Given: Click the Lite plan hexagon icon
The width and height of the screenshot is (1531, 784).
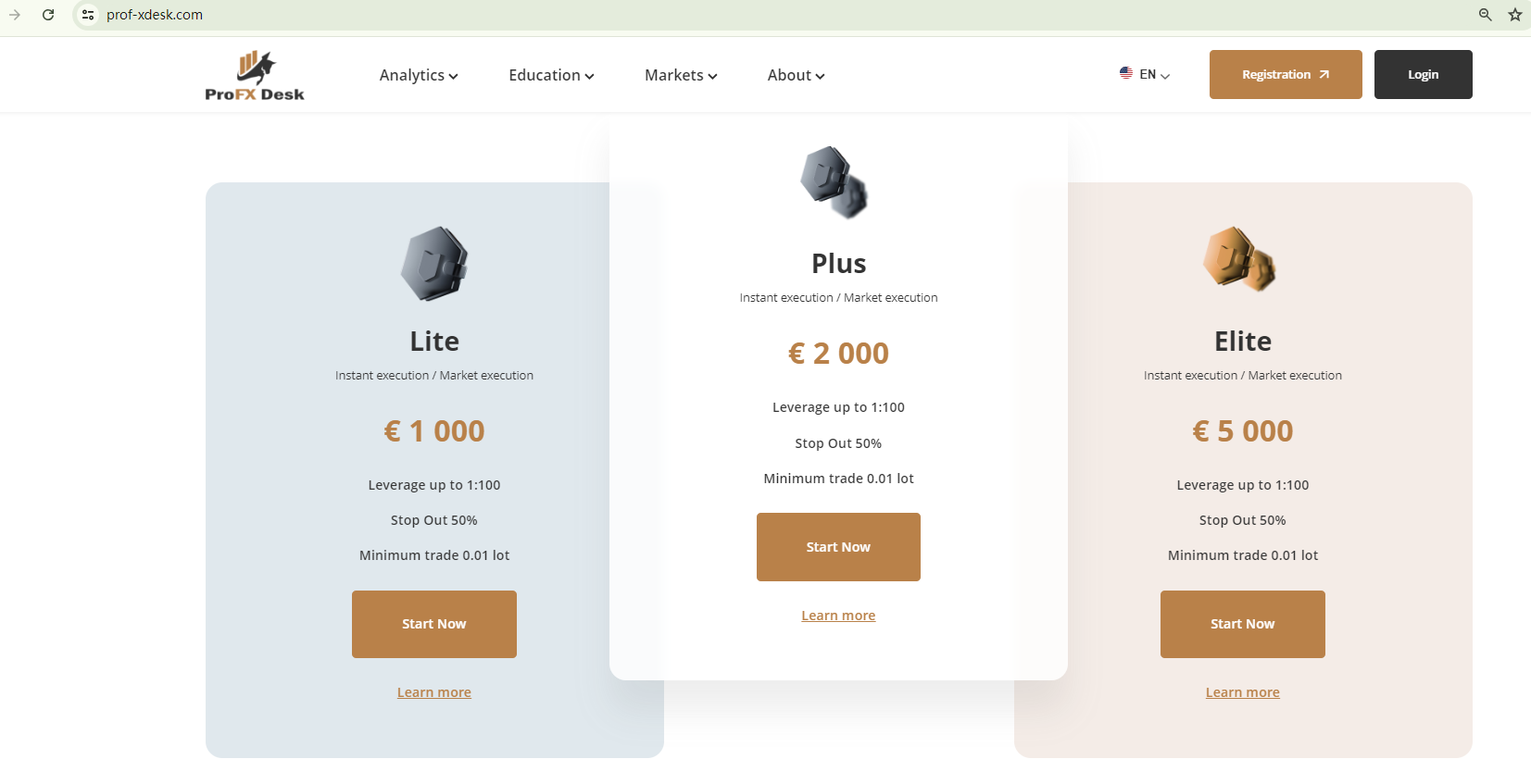Looking at the screenshot, I should pos(434,264).
